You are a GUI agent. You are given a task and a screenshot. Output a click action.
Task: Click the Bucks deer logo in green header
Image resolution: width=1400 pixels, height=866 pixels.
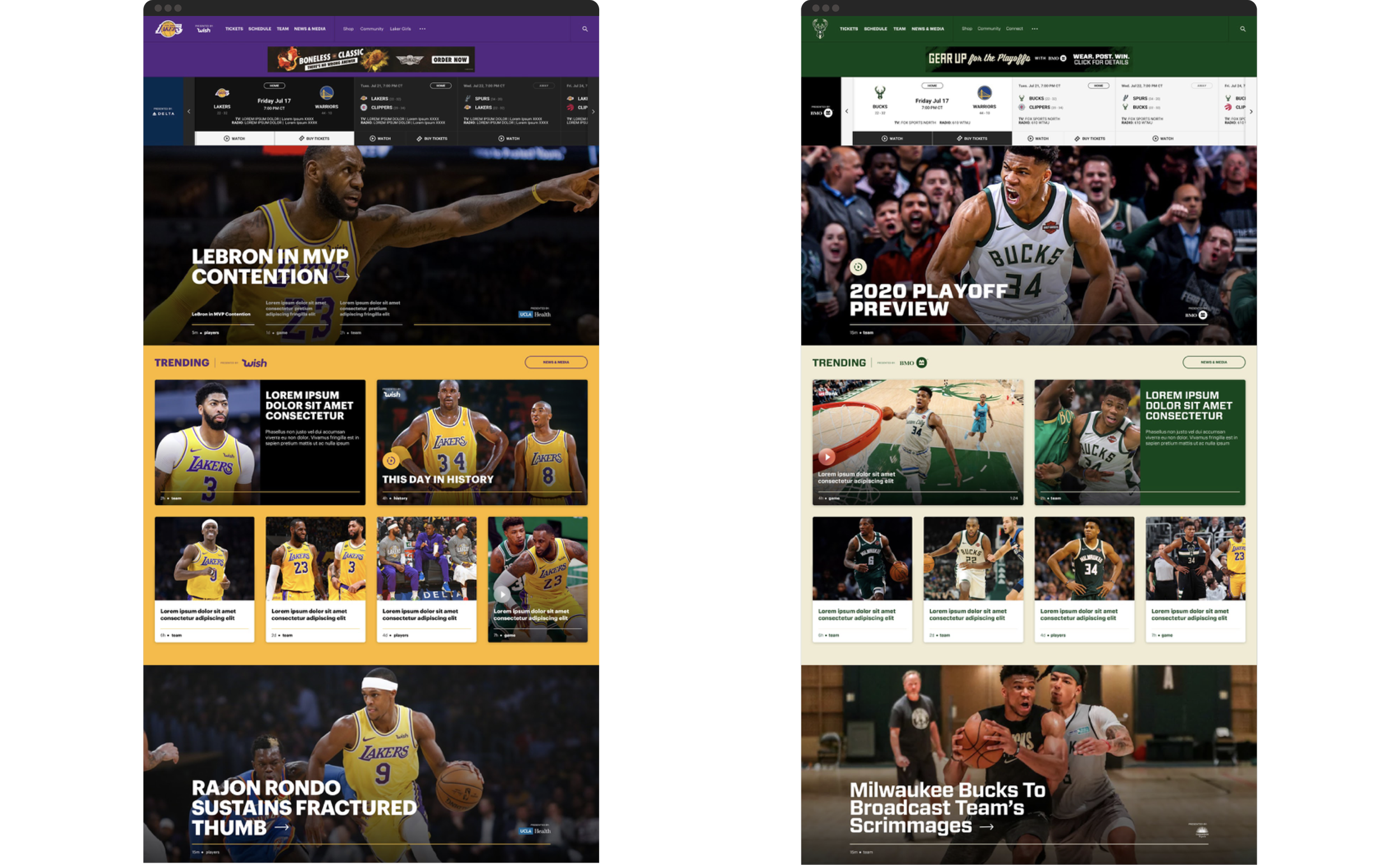(820, 29)
